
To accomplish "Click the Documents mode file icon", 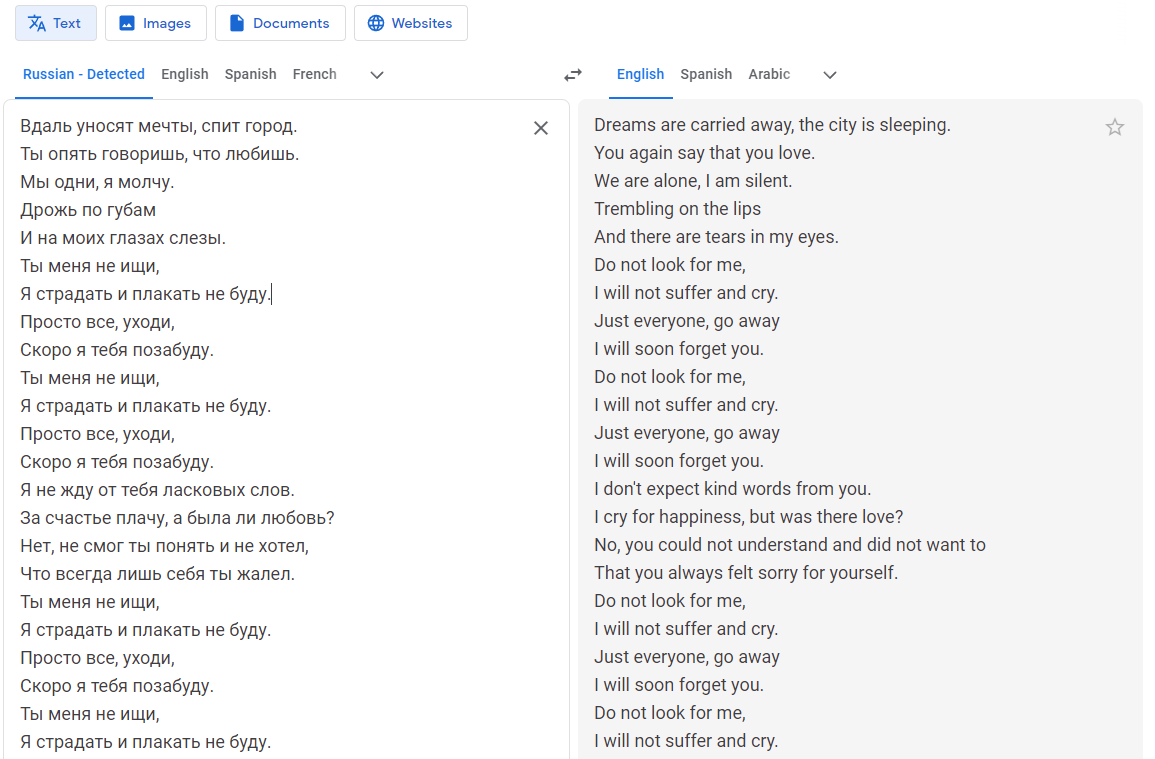I will pyautogui.click(x=237, y=23).
